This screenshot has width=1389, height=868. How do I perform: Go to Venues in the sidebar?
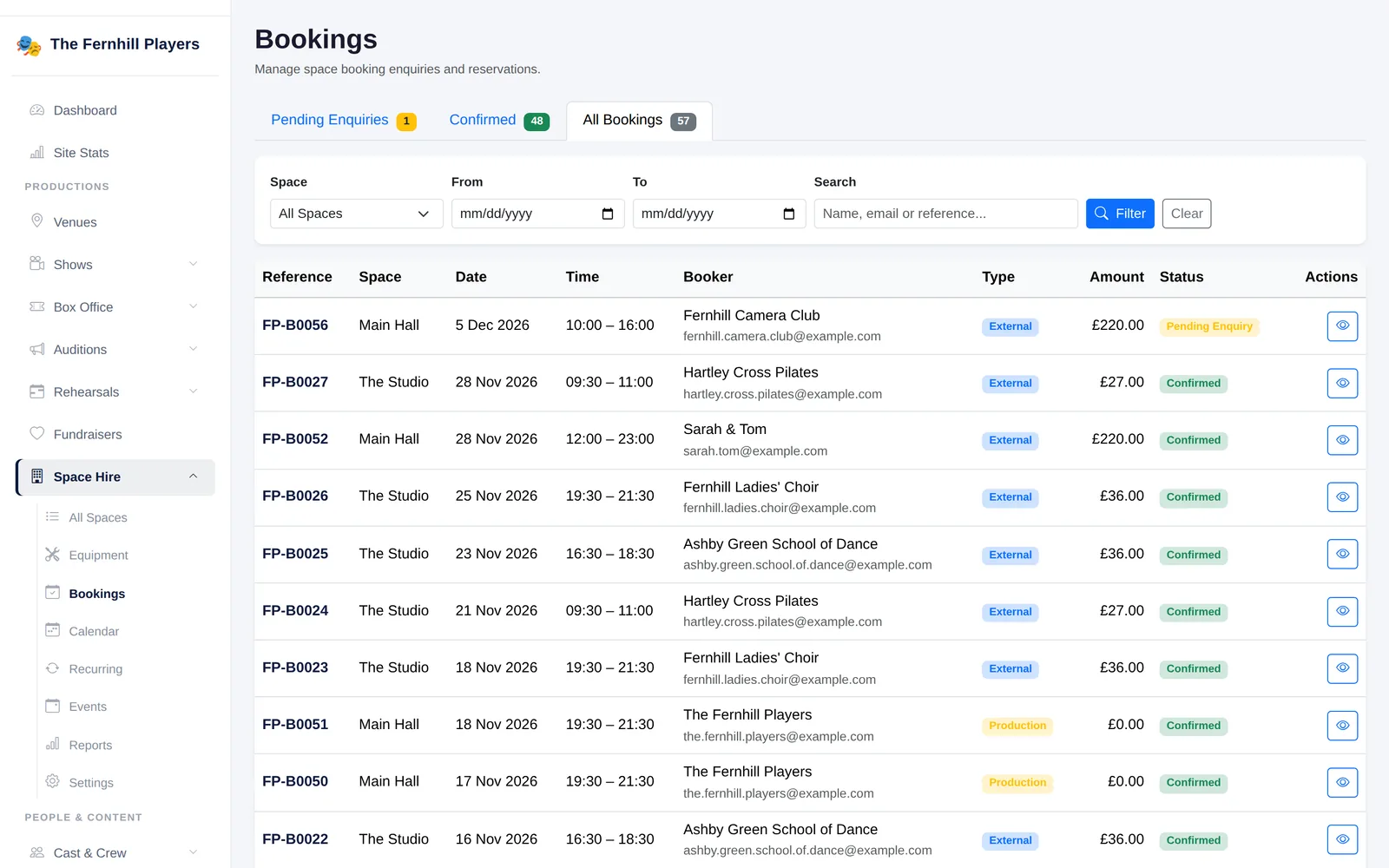point(115,222)
